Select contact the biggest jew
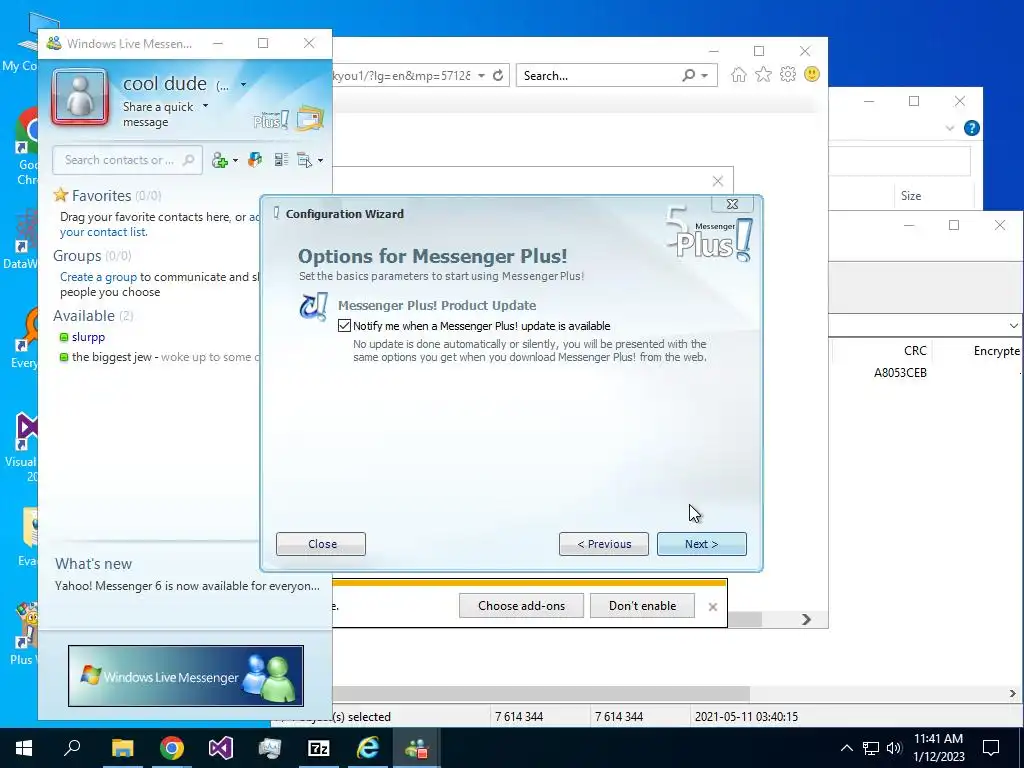The height and width of the screenshot is (768, 1024). (x=112, y=357)
